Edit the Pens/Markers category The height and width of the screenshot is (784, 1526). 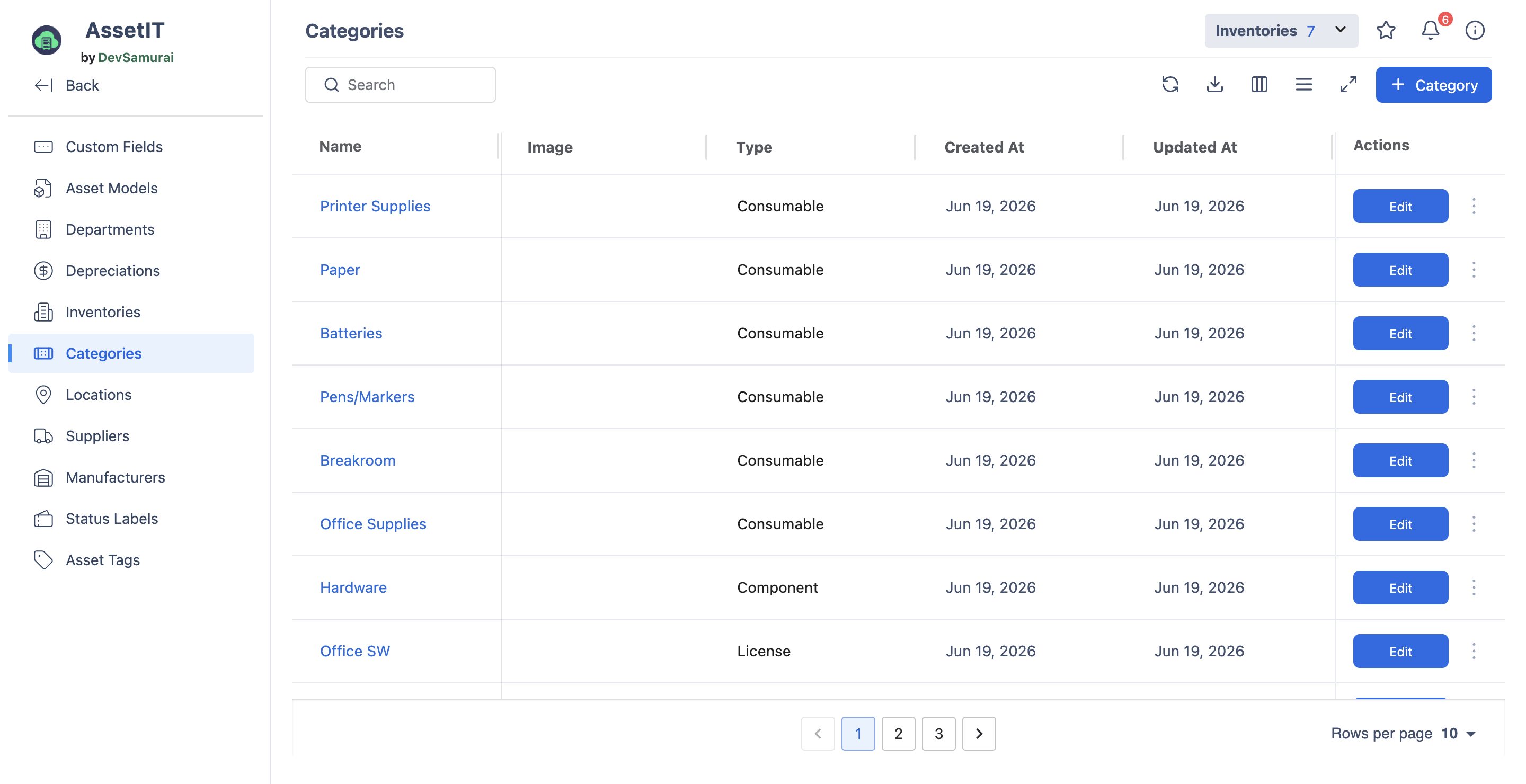click(1400, 397)
